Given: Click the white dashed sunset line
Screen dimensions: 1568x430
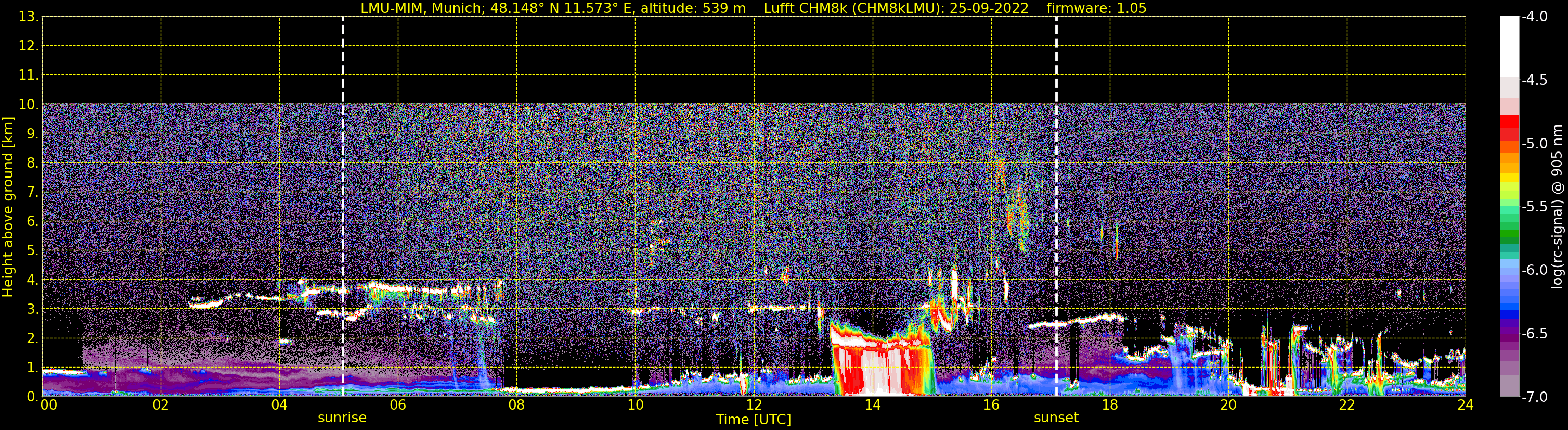Looking at the screenshot, I should click(1056, 207).
